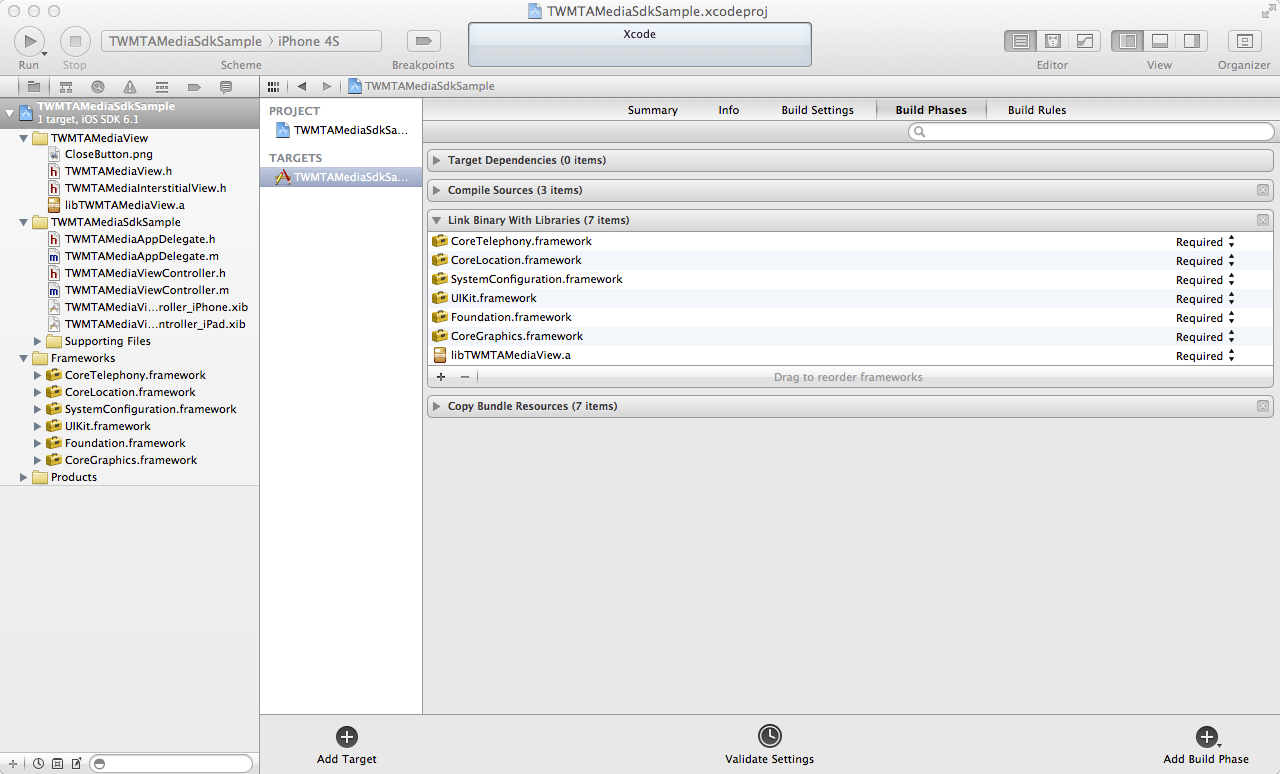Select the Standard editor view

(x=1020, y=41)
